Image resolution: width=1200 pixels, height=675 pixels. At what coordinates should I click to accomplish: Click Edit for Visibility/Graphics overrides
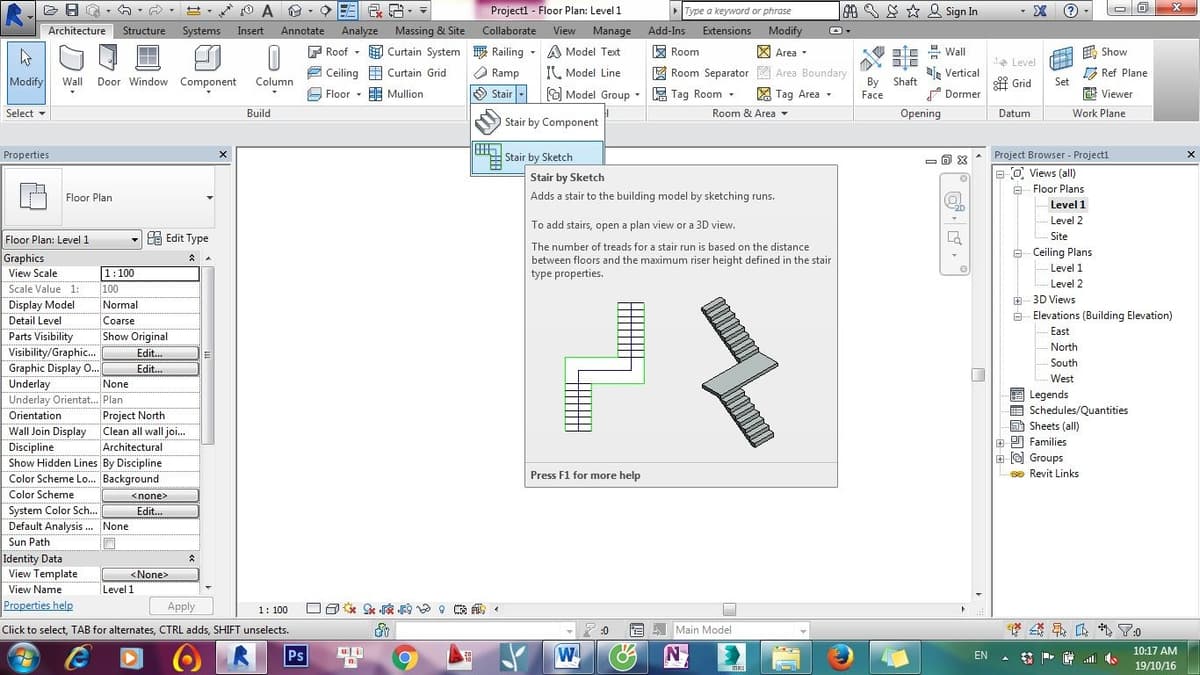(x=150, y=353)
